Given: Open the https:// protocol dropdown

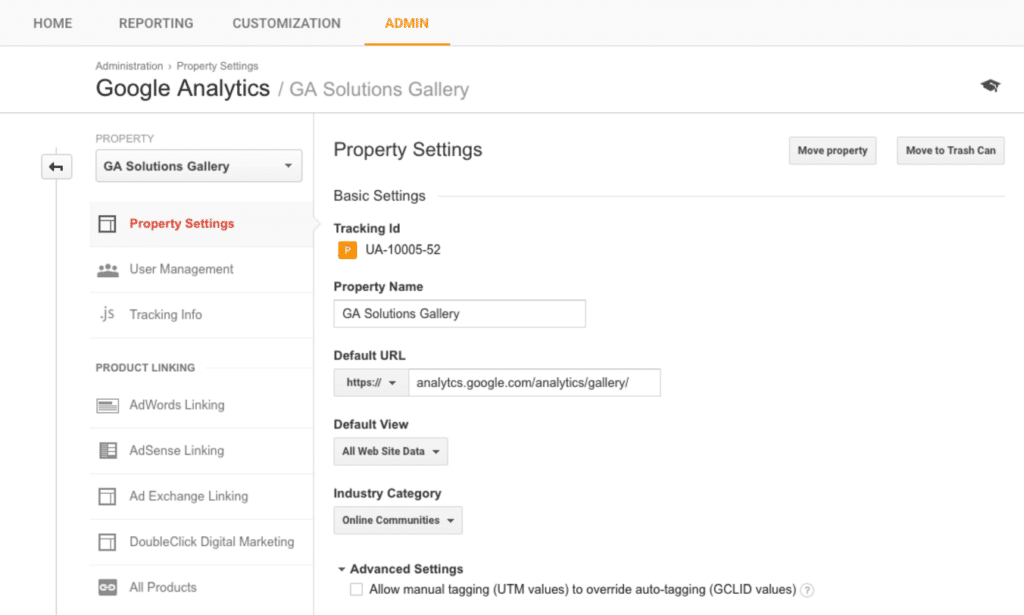Looking at the screenshot, I should click(x=371, y=383).
